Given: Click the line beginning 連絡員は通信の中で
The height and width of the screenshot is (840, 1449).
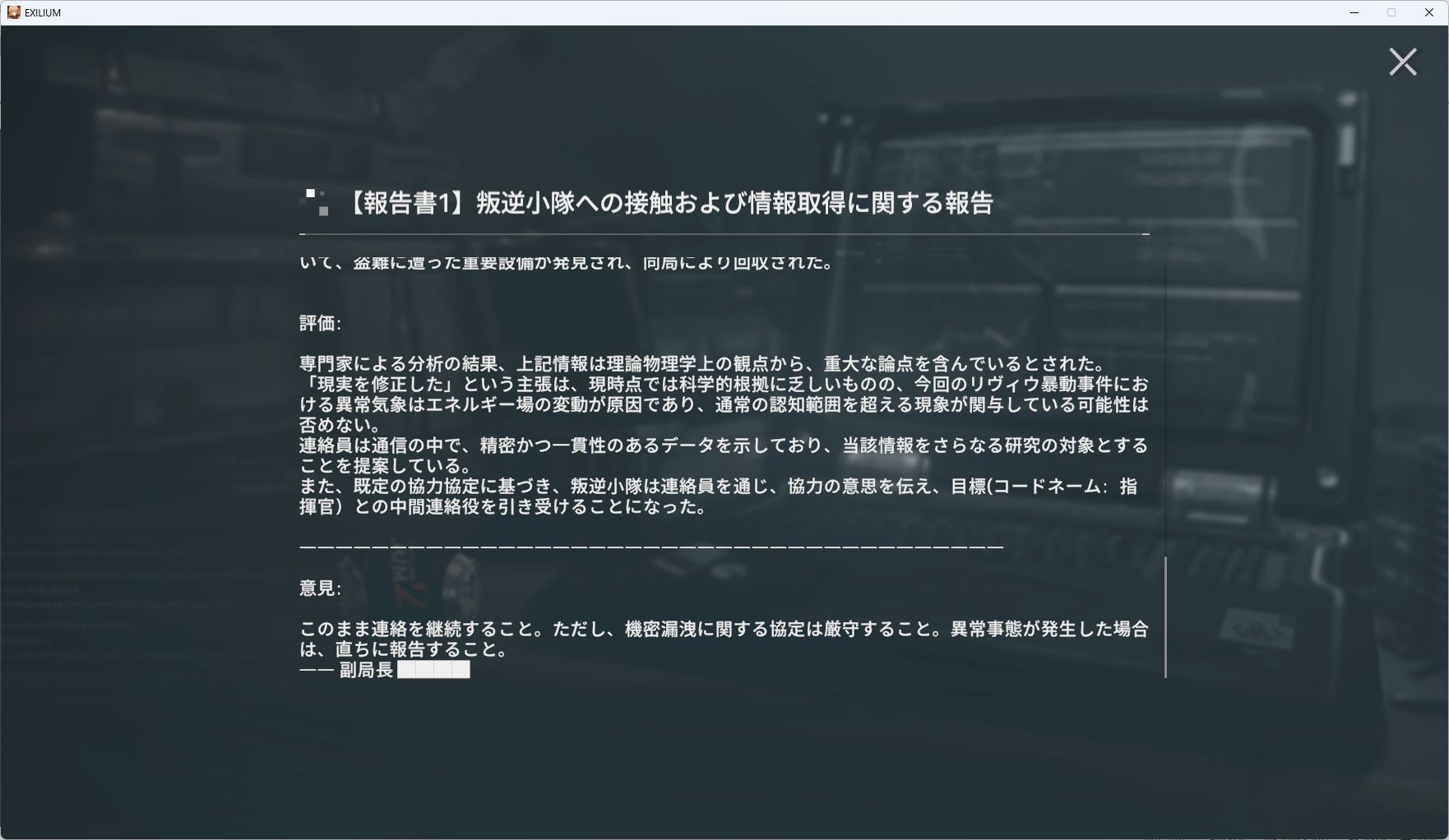Looking at the screenshot, I should (724, 445).
